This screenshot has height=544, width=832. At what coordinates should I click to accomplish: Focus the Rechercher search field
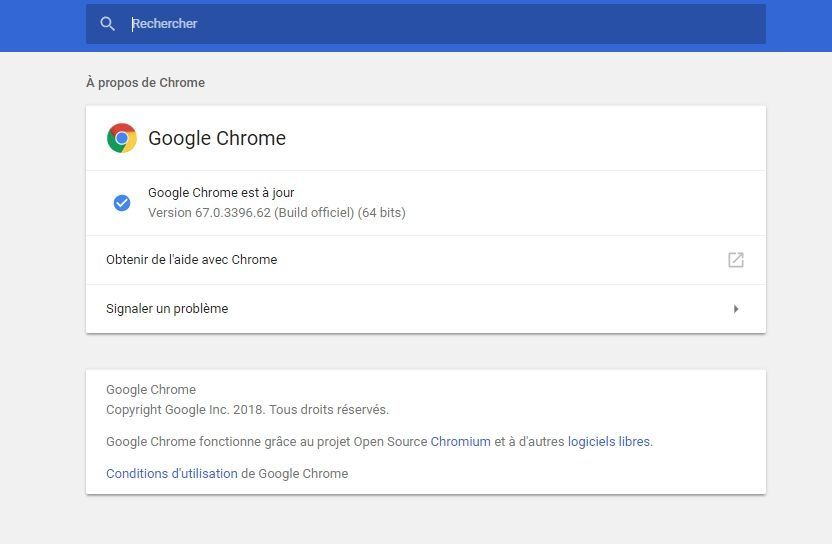coord(426,24)
